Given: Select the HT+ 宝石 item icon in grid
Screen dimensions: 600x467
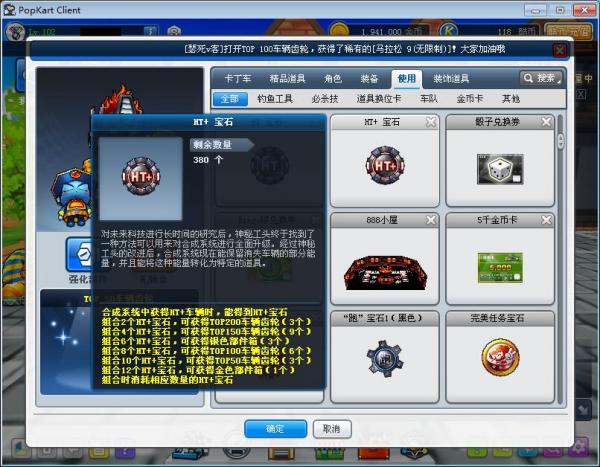Looking at the screenshot, I should tap(385, 165).
